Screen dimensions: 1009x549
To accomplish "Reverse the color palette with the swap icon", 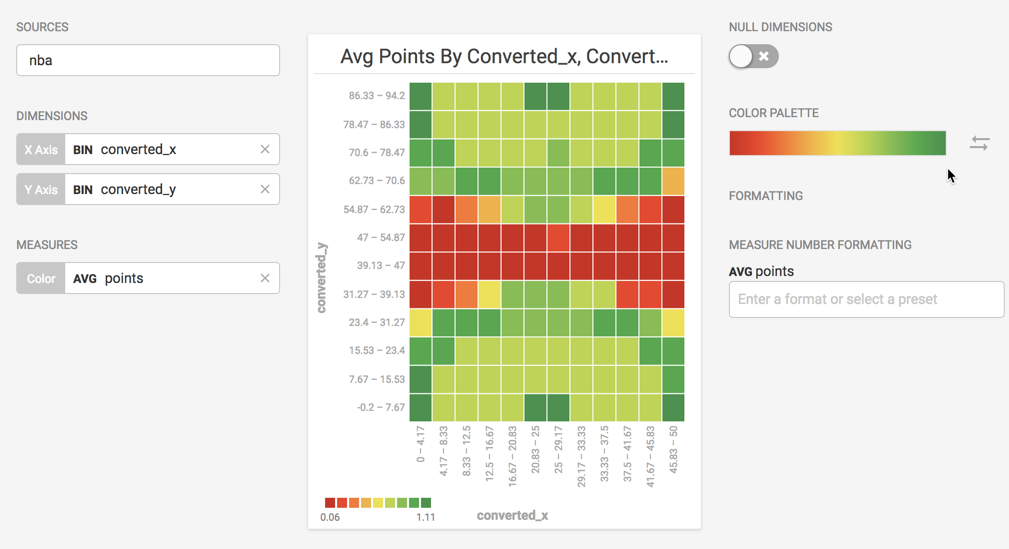I will (x=979, y=144).
